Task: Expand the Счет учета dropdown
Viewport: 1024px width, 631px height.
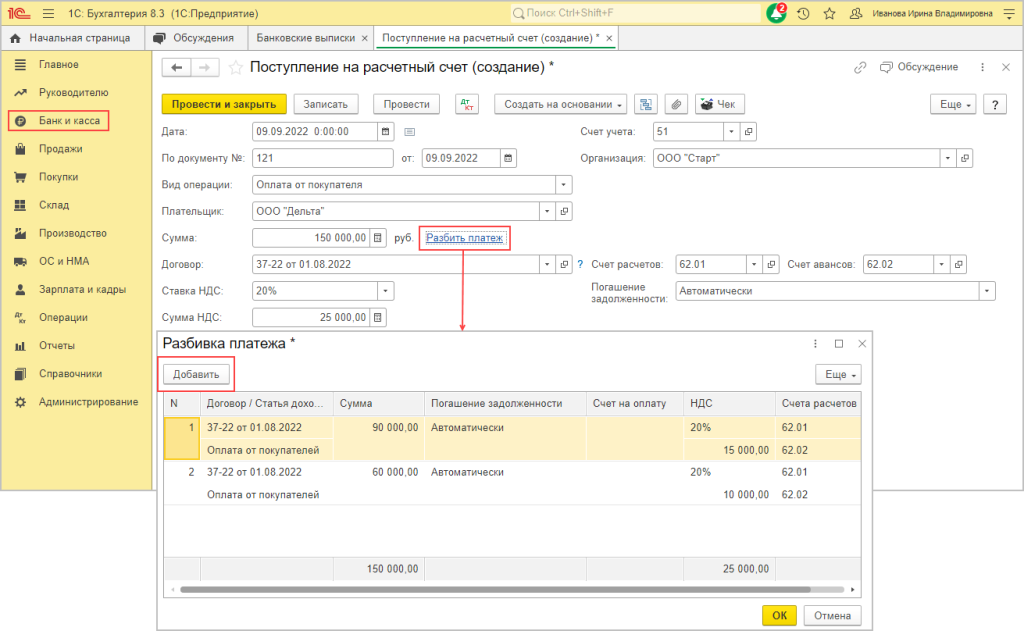Action: (731, 131)
